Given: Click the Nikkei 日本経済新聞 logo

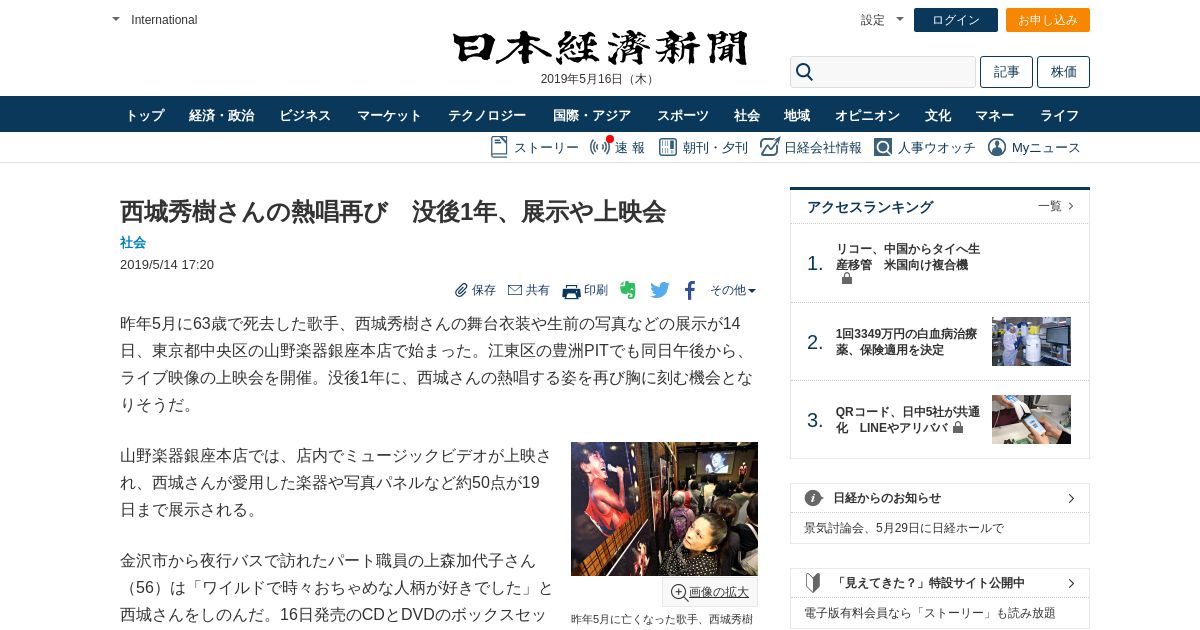Looking at the screenshot, I should 600,48.
